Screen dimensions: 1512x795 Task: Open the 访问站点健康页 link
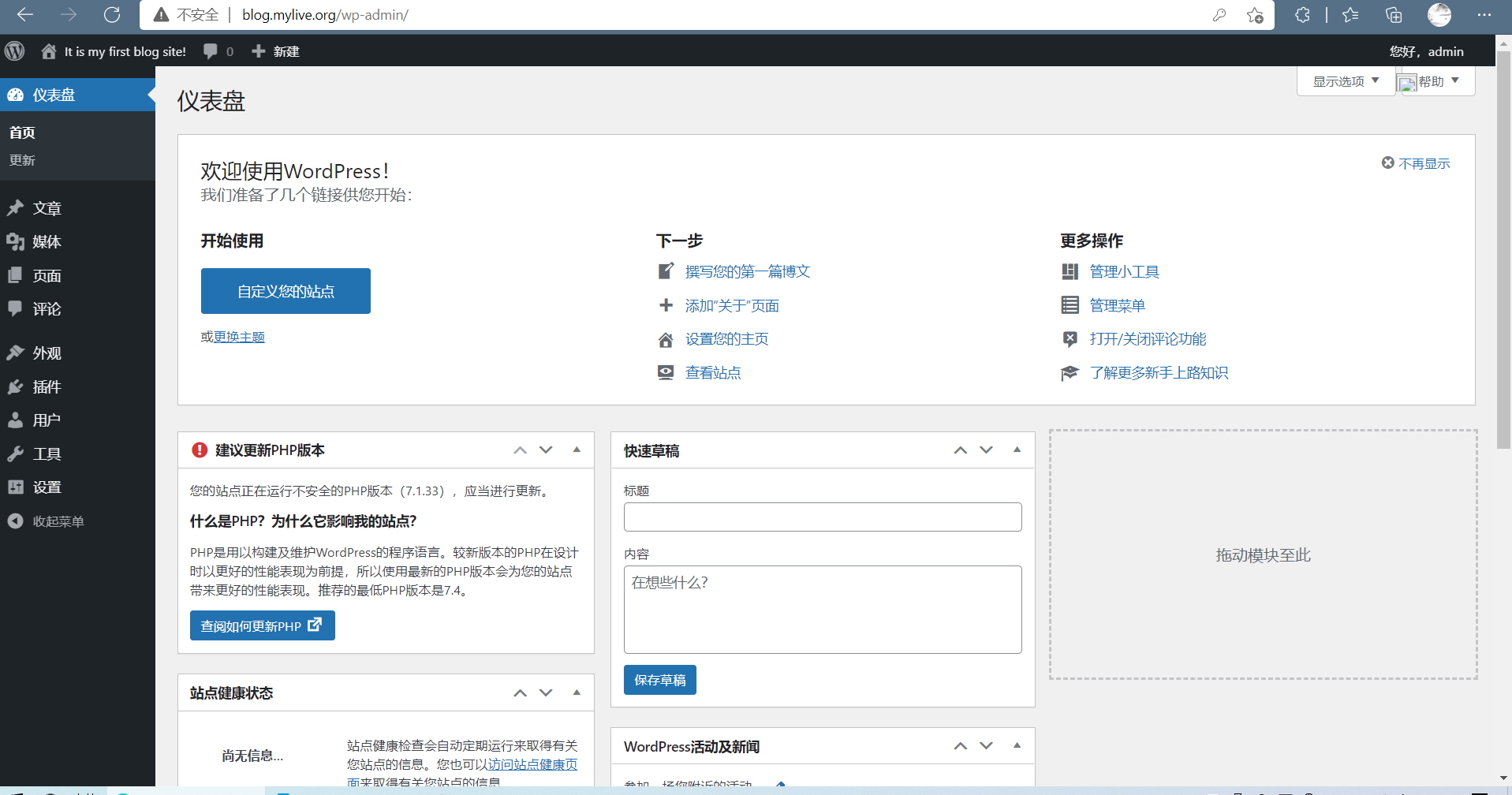[x=532, y=764]
